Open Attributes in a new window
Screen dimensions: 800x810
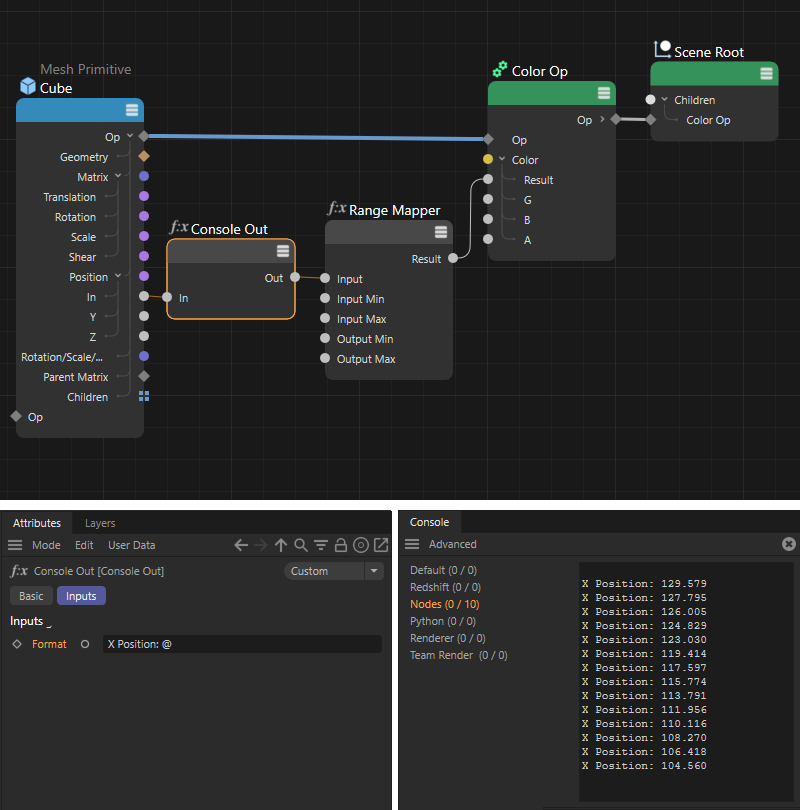click(381, 544)
